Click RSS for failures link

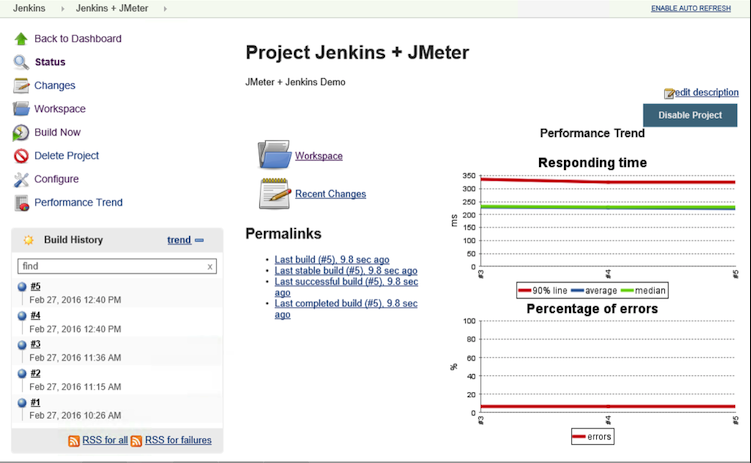(178, 440)
